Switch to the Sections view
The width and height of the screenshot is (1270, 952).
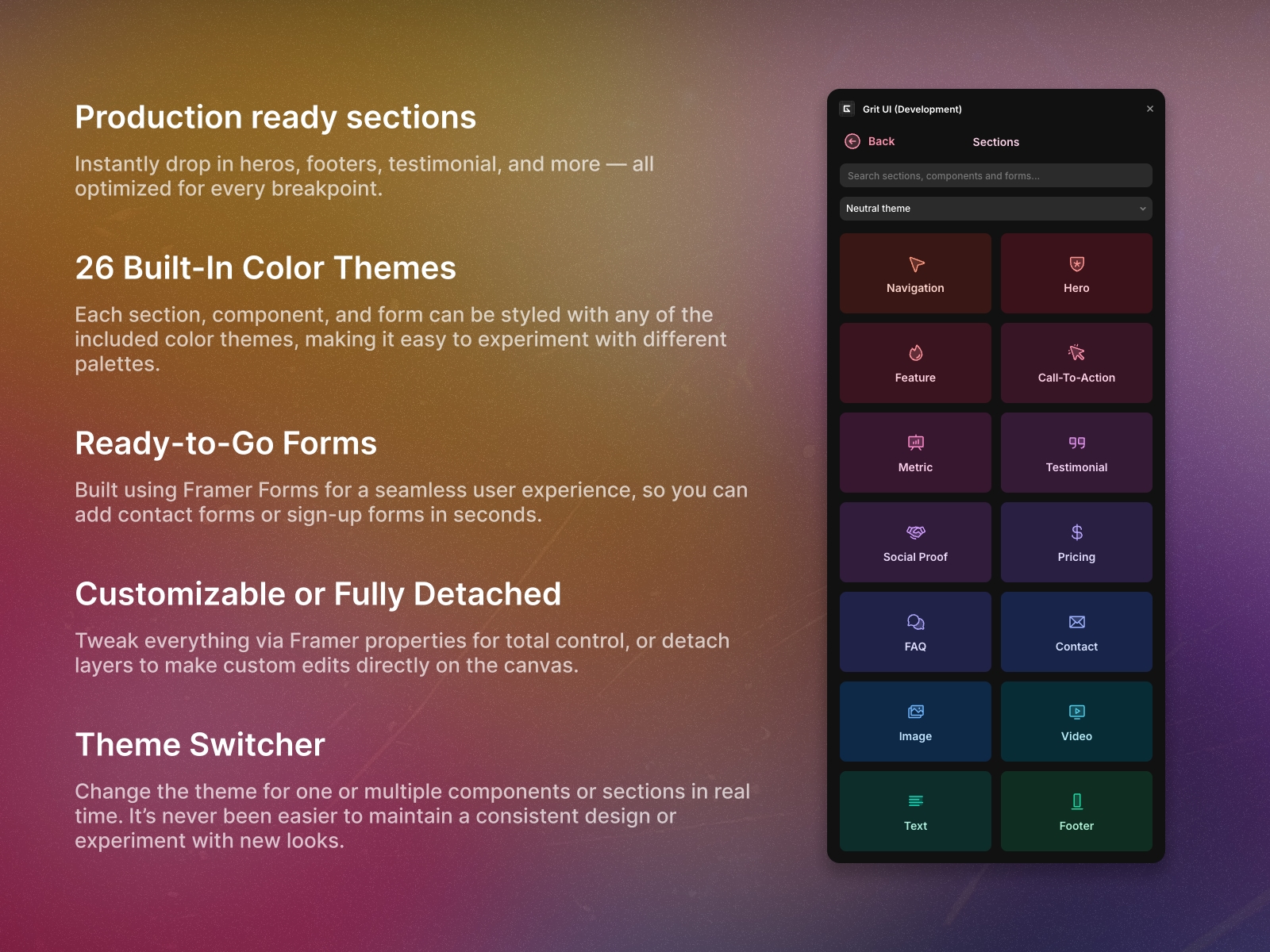pyautogui.click(x=995, y=142)
